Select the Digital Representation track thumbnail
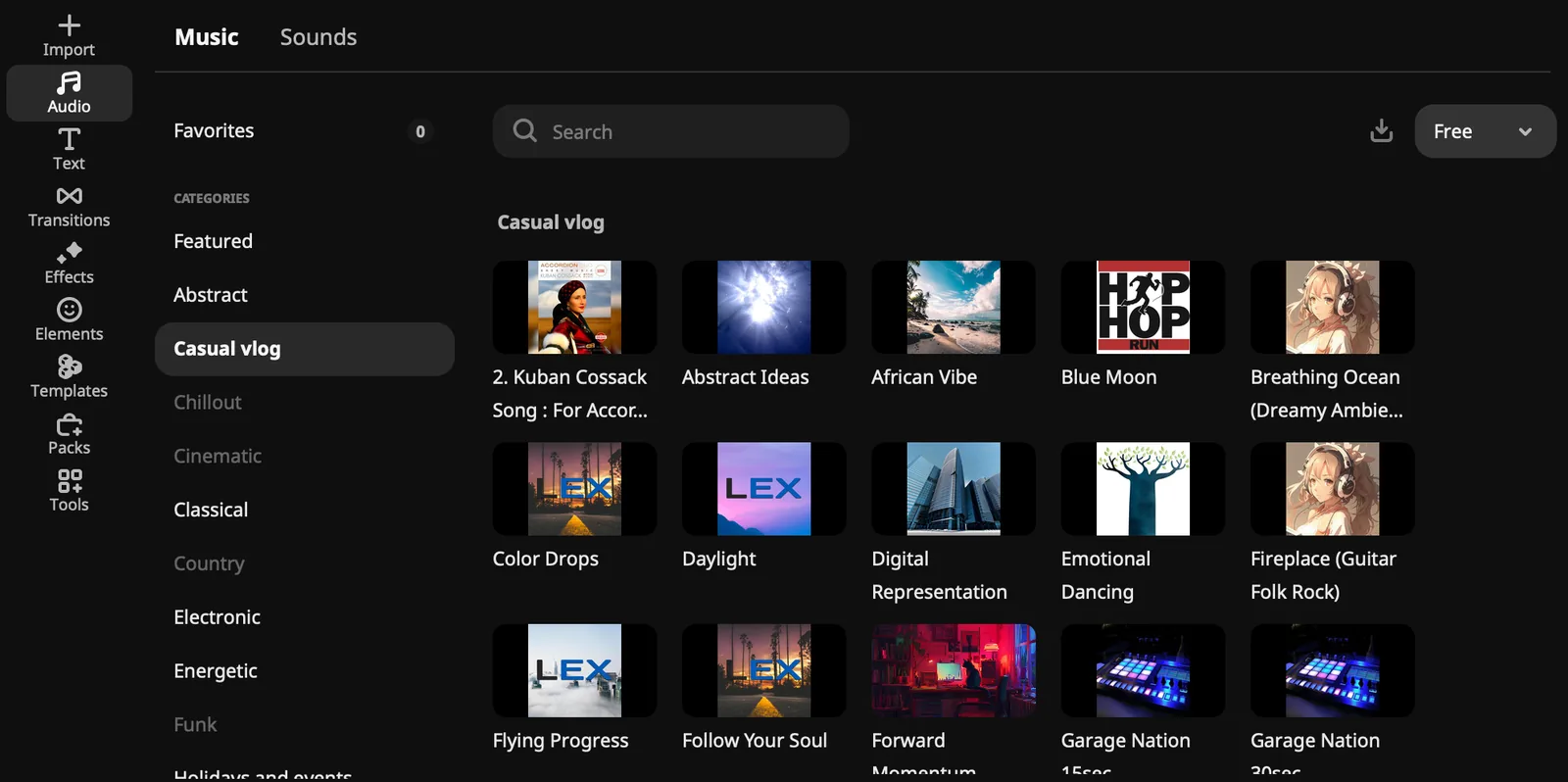The height and width of the screenshot is (782, 1568). point(954,489)
